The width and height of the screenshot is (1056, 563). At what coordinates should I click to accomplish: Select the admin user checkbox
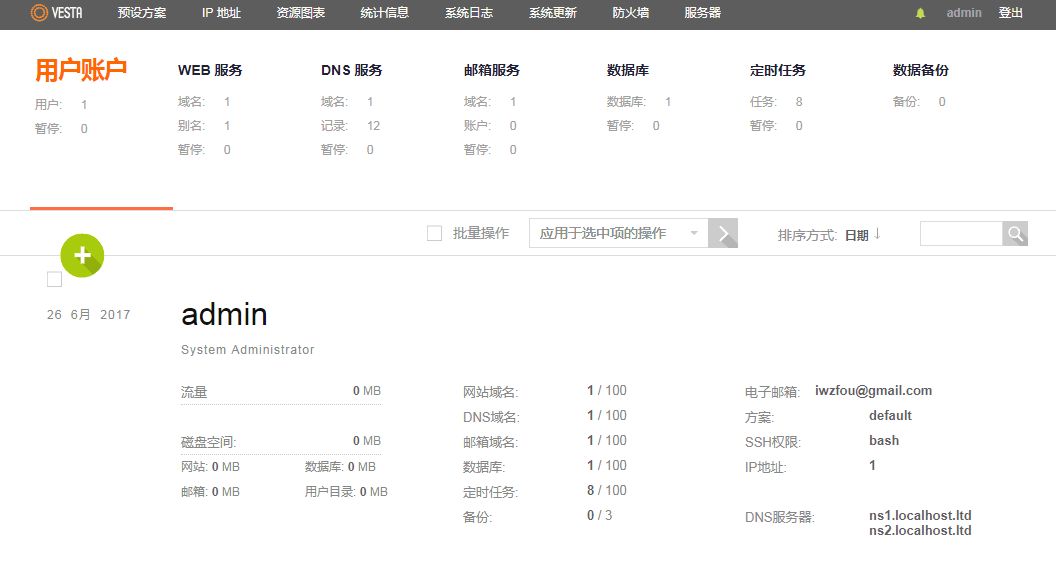(x=54, y=279)
